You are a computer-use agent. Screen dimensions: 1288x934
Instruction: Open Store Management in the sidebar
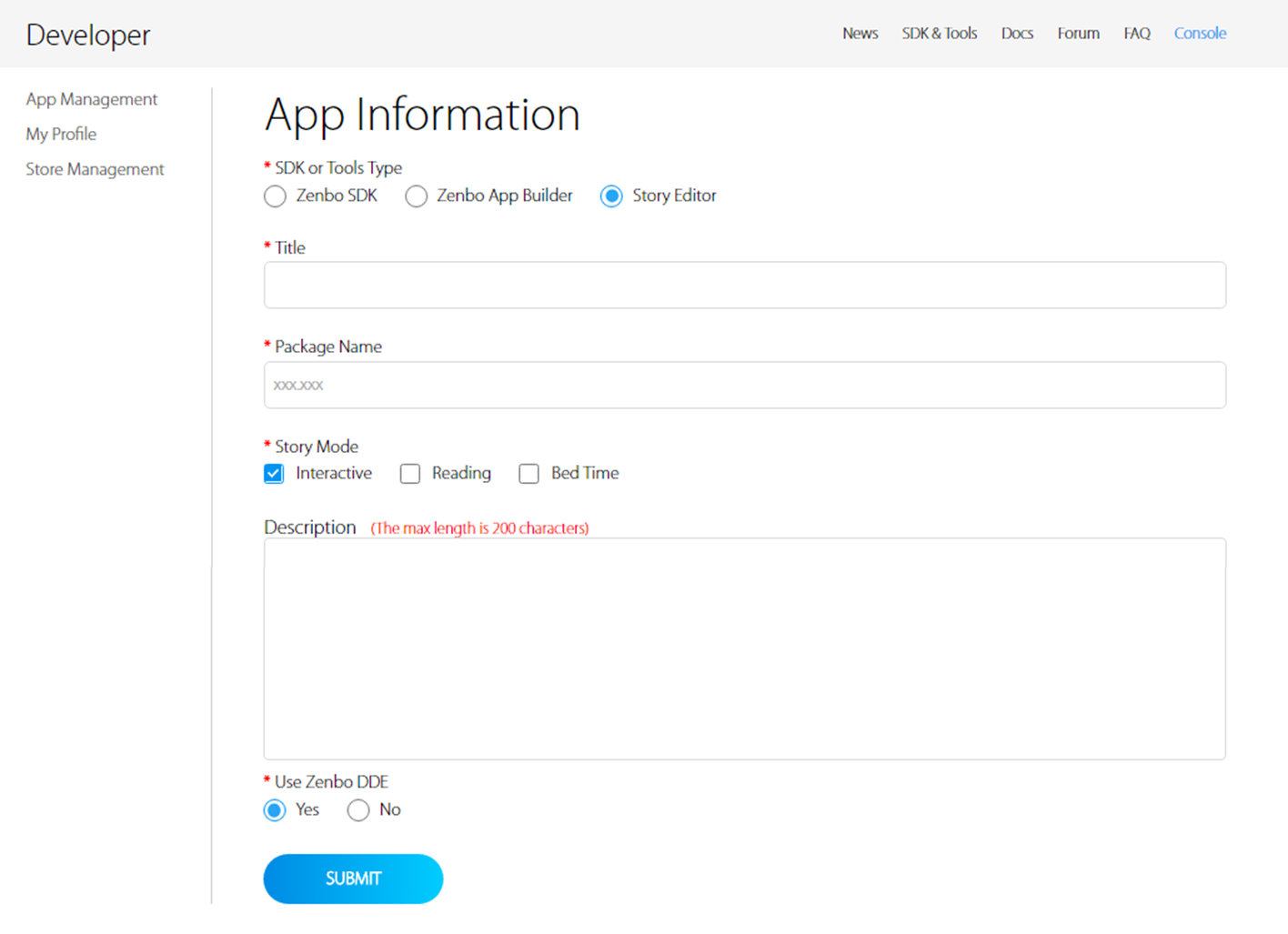tap(95, 169)
